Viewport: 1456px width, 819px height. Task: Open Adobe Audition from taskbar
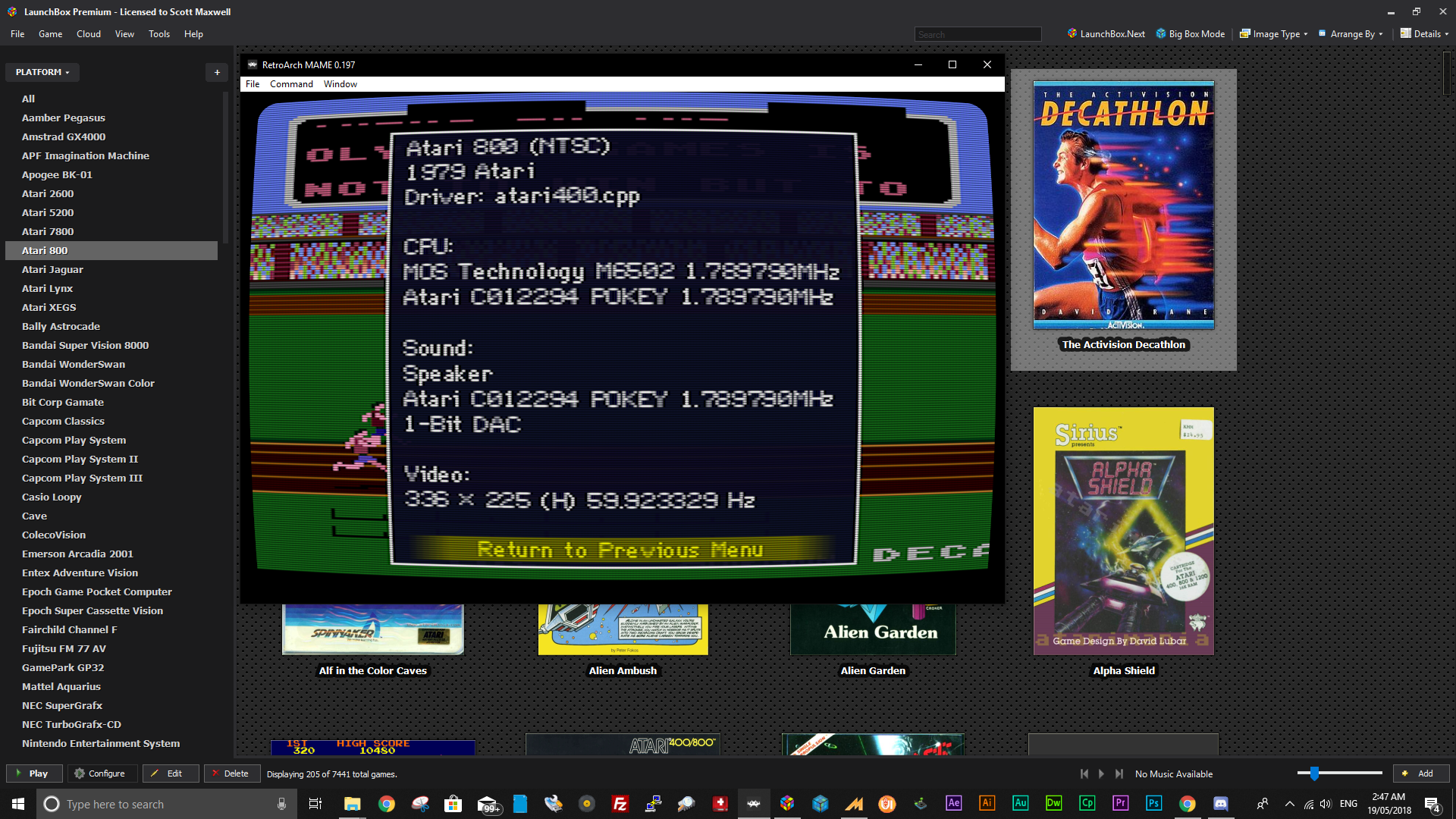pos(1021,804)
